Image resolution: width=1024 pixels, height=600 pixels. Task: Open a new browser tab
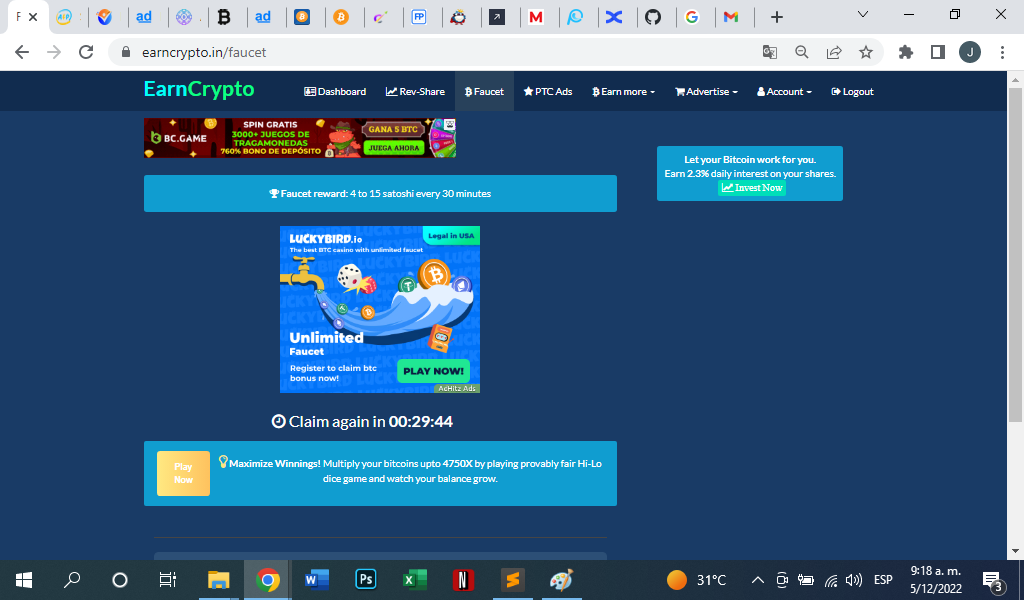click(x=776, y=18)
